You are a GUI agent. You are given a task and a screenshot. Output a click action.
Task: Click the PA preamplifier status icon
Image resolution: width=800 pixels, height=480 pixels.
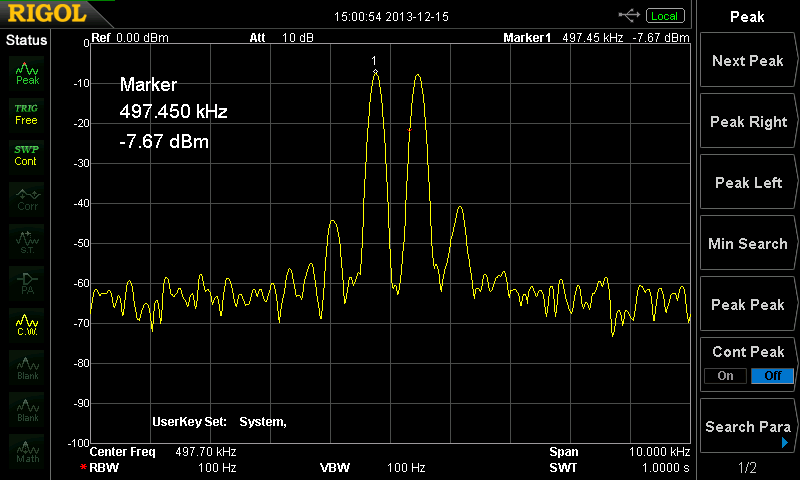click(27, 282)
